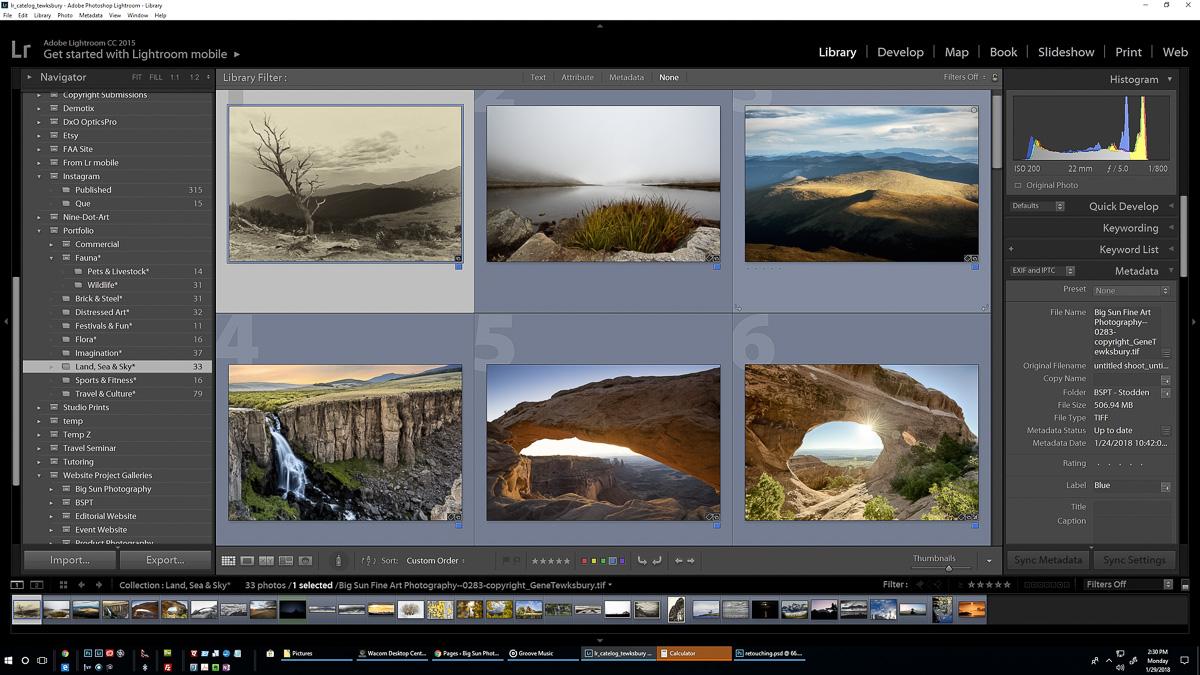The image size is (1200, 675).
Task: Toggle the None filter in the Library Filter bar
Action: 668,77
